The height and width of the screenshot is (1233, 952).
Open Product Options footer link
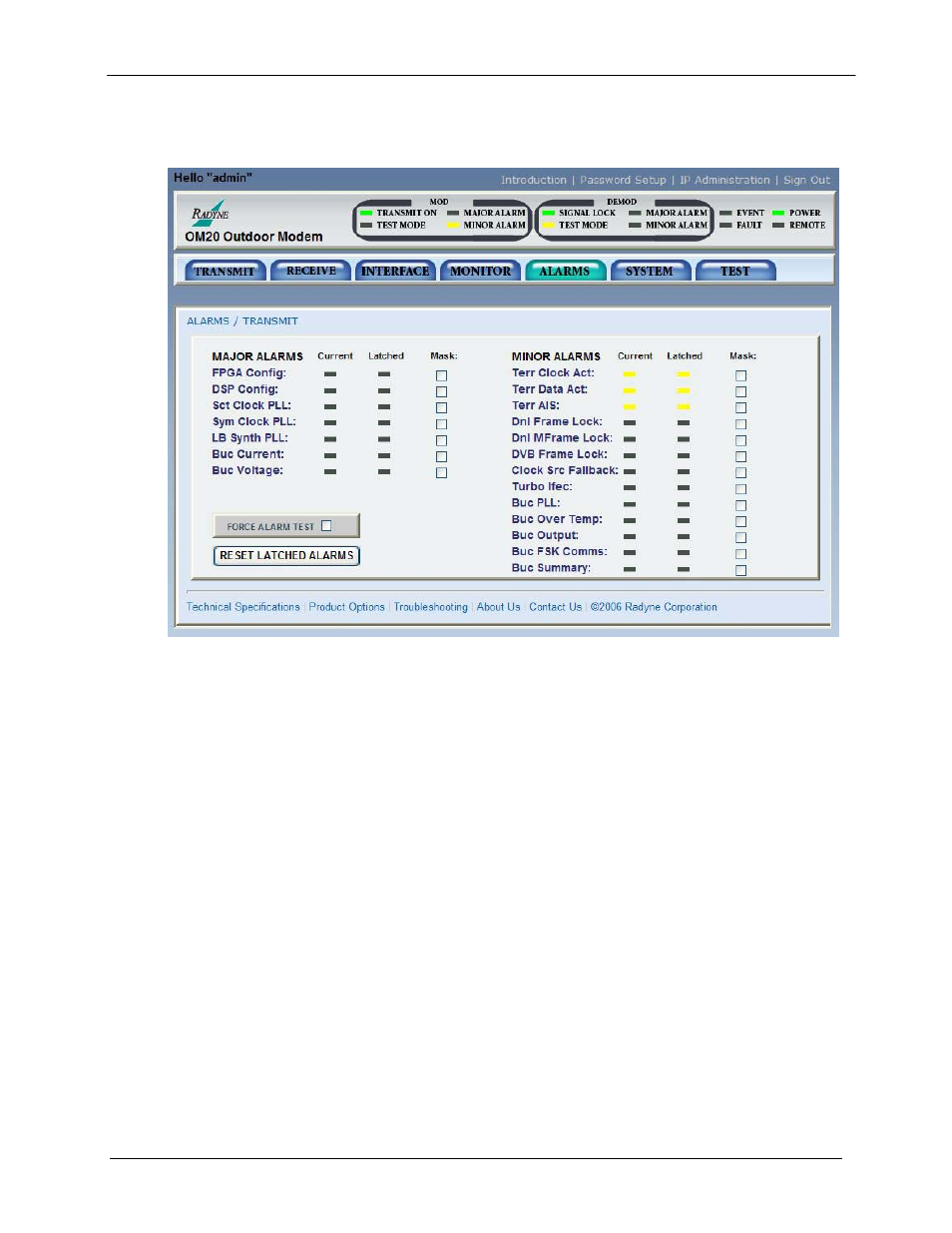[x=346, y=607]
